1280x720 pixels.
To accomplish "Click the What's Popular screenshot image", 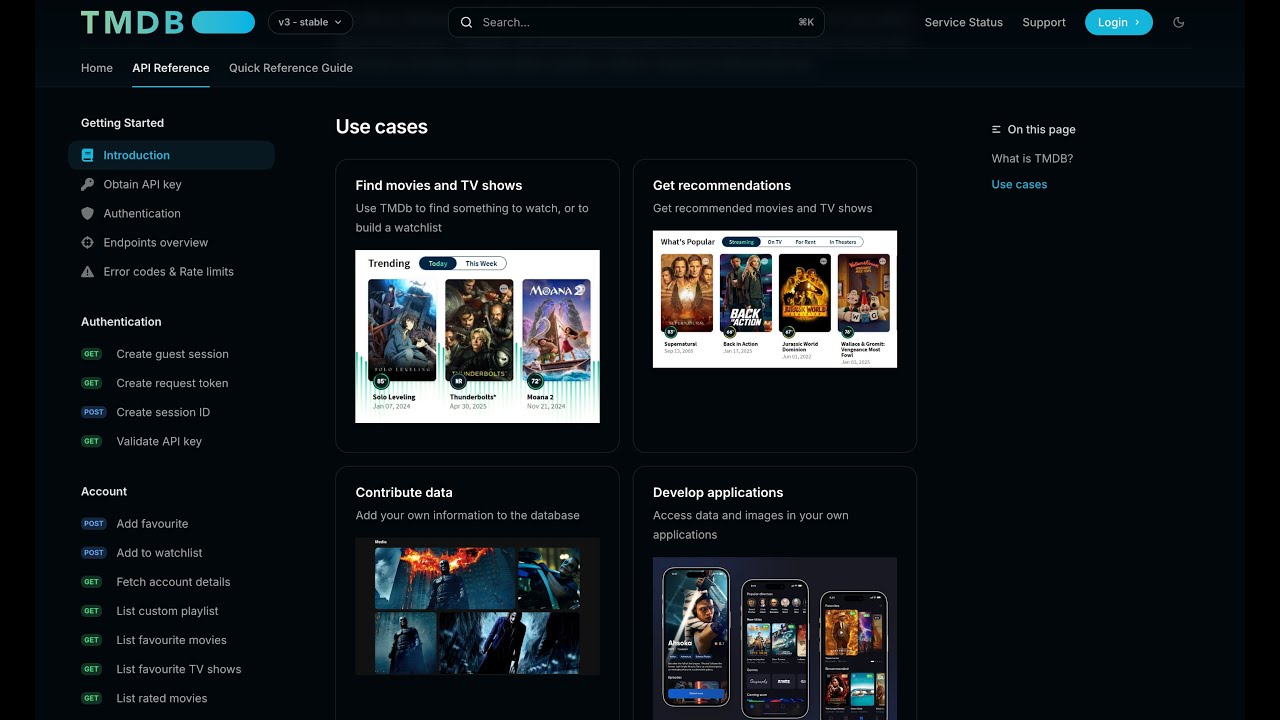I will tap(775, 299).
